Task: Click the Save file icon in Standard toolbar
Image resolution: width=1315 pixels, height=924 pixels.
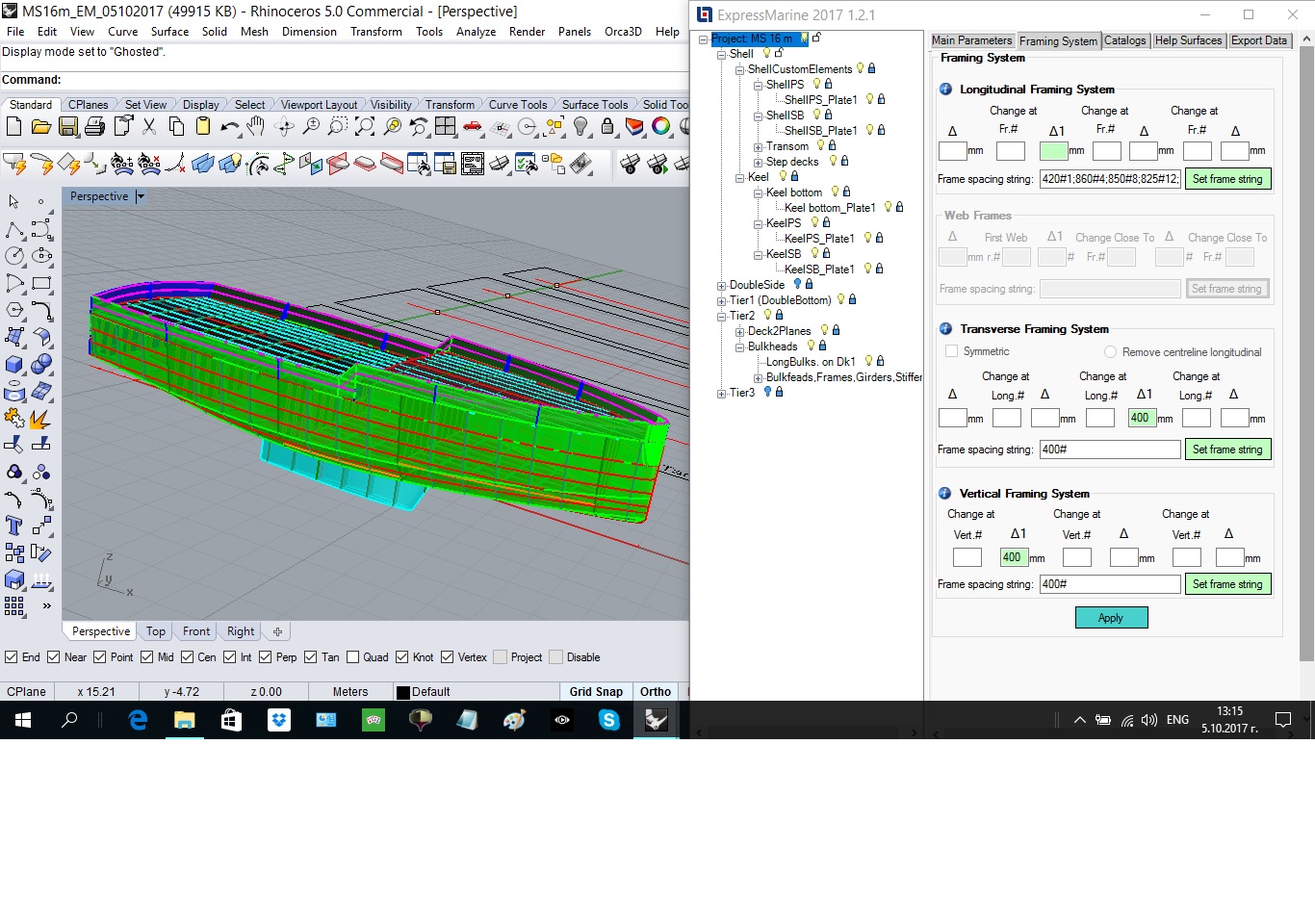Action: [x=67, y=127]
